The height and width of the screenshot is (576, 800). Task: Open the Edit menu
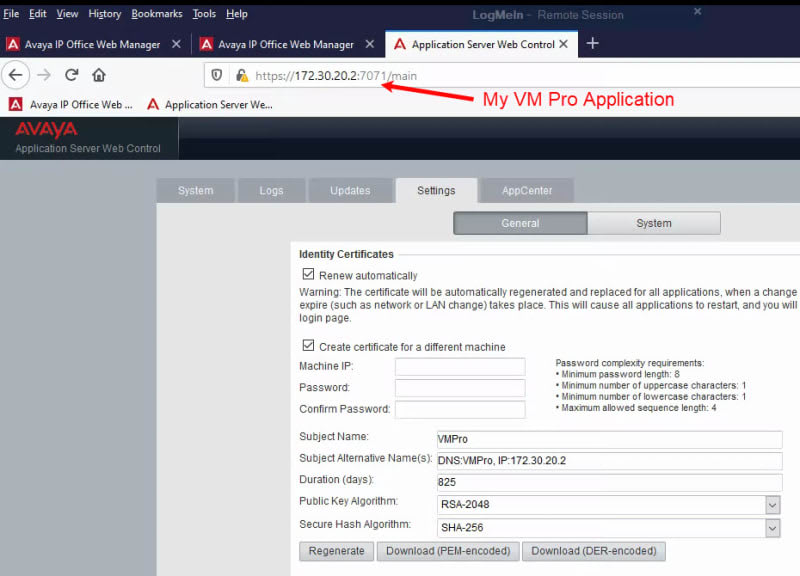(x=38, y=14)
